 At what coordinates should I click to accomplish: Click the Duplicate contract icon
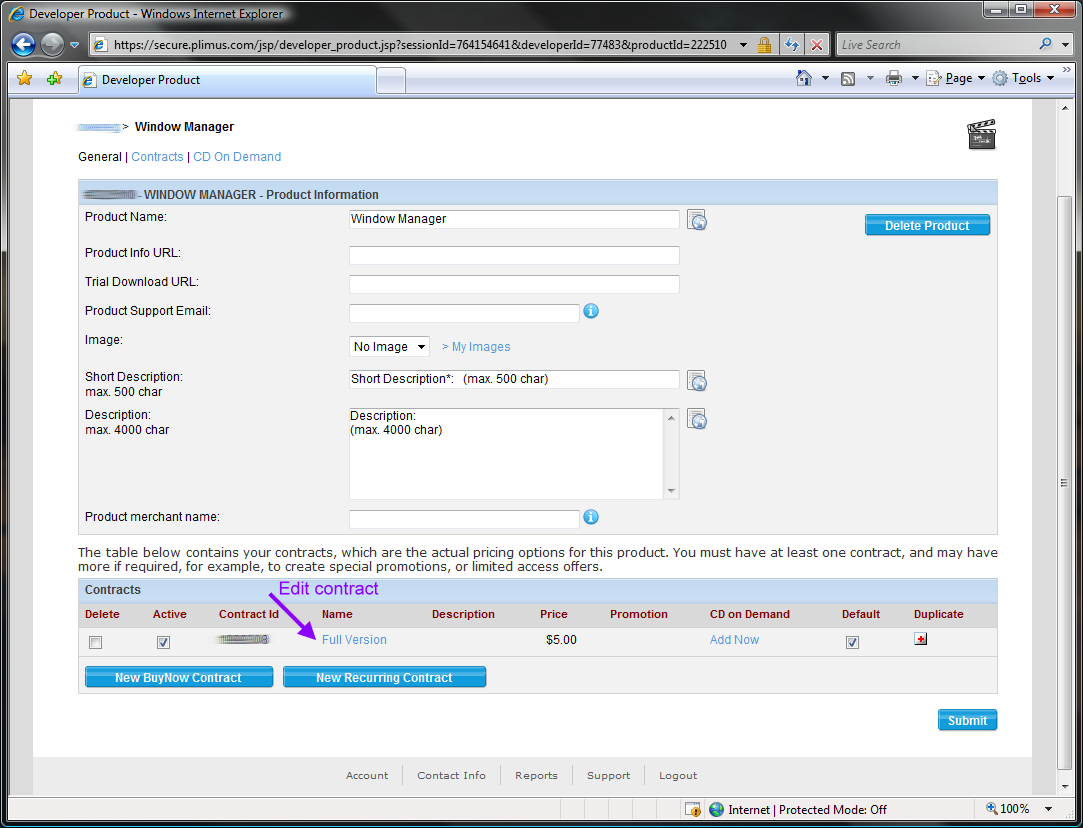(x=920, y=639)
